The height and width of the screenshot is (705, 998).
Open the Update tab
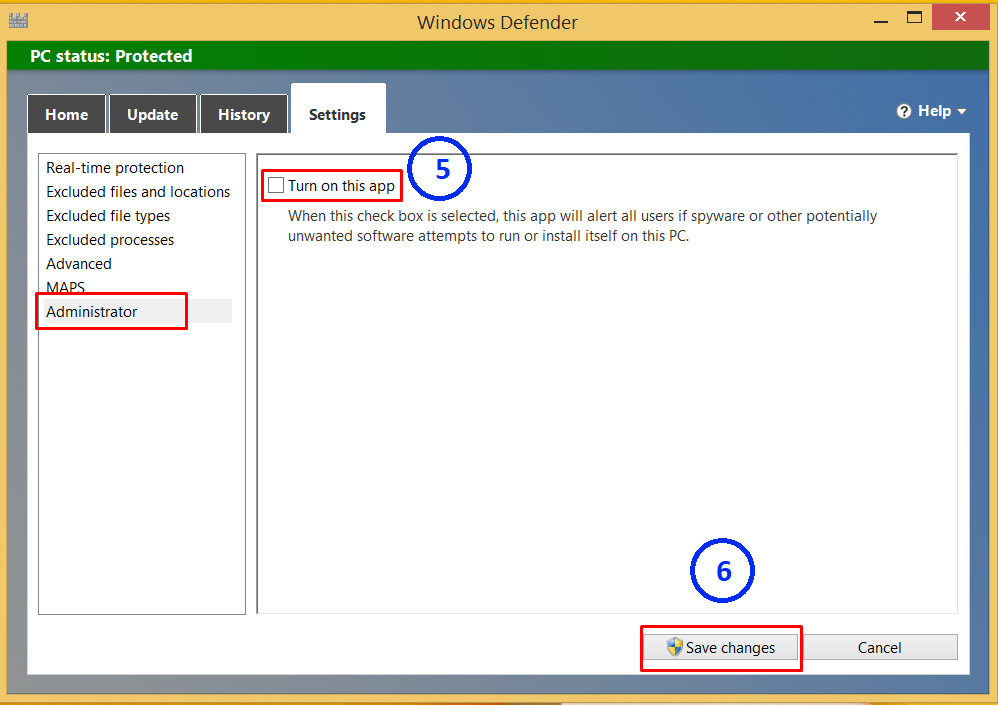coord(152,114)
